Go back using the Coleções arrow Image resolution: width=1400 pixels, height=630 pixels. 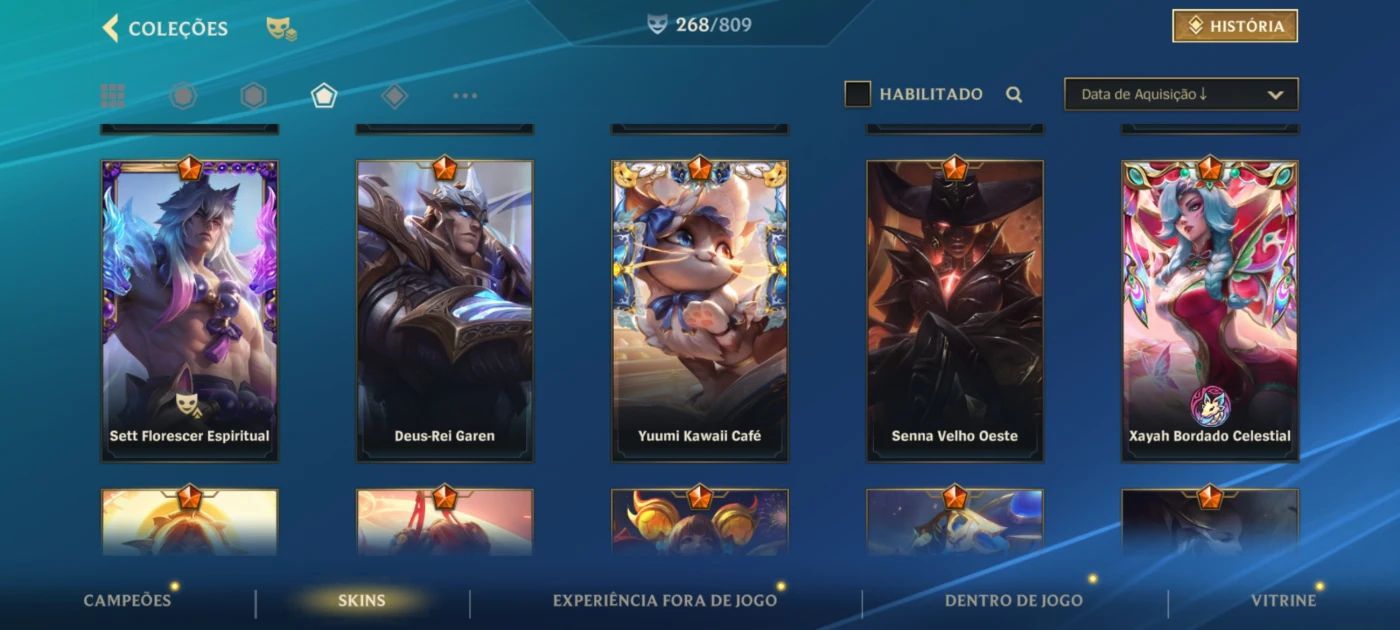point(111,28)
